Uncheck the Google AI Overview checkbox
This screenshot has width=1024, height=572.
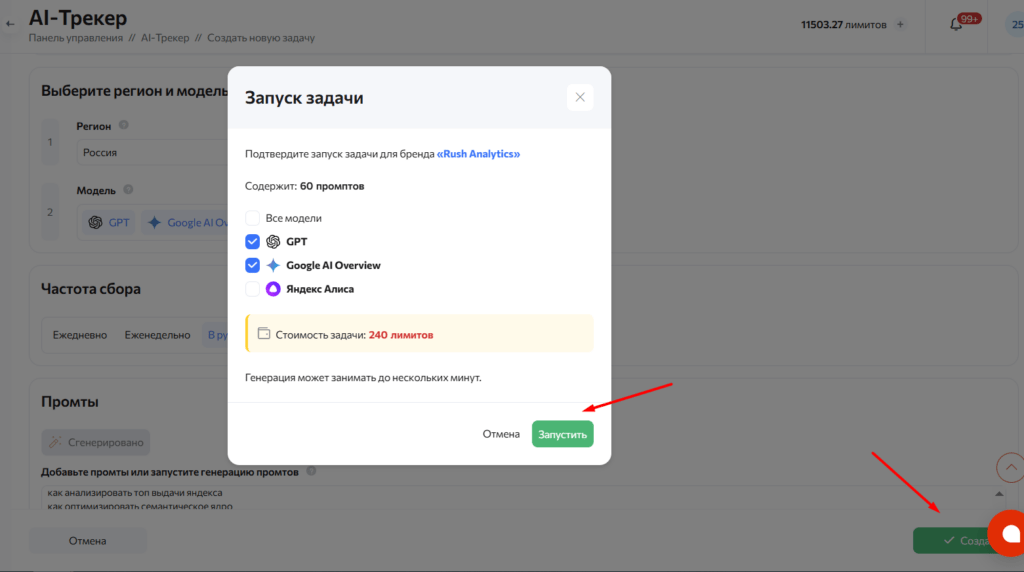252,266
